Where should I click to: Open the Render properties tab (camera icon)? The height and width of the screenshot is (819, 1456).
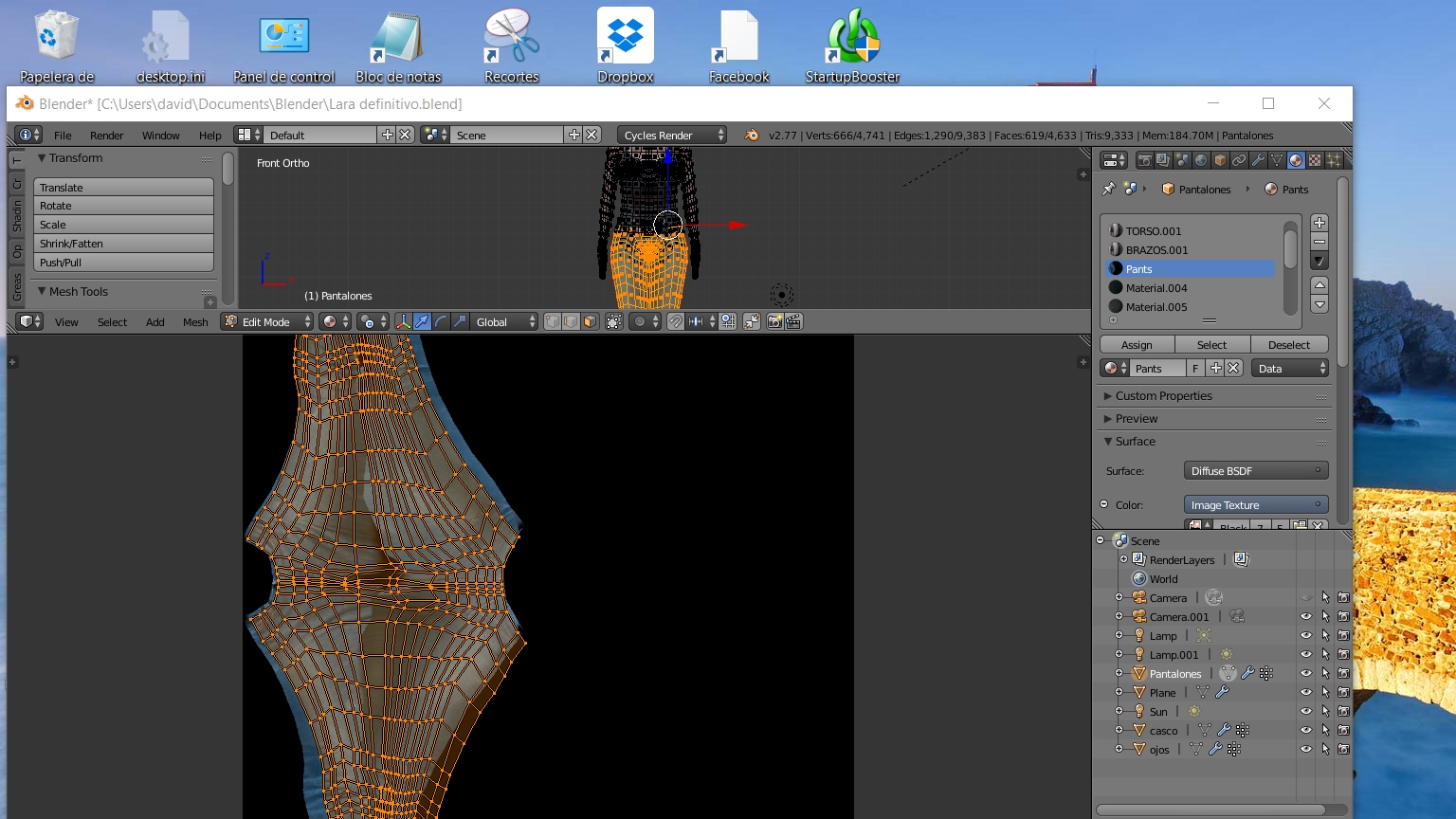pos(1144,160)
